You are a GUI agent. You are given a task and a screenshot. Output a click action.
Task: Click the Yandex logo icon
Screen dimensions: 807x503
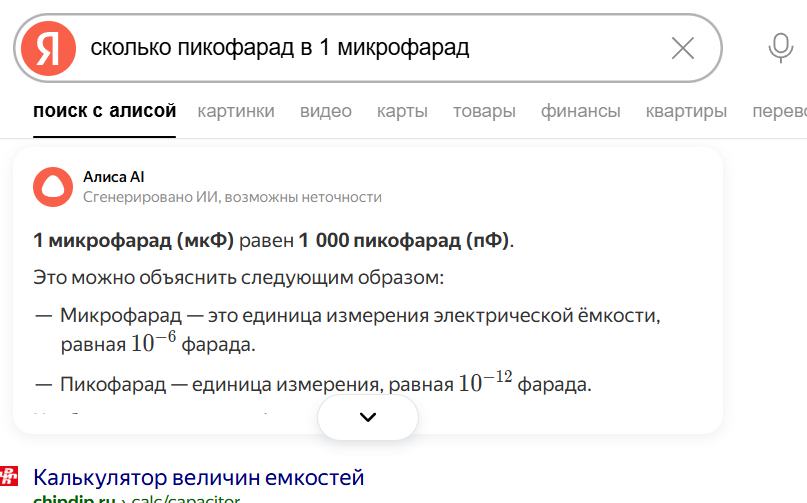[x=48, y=47]
